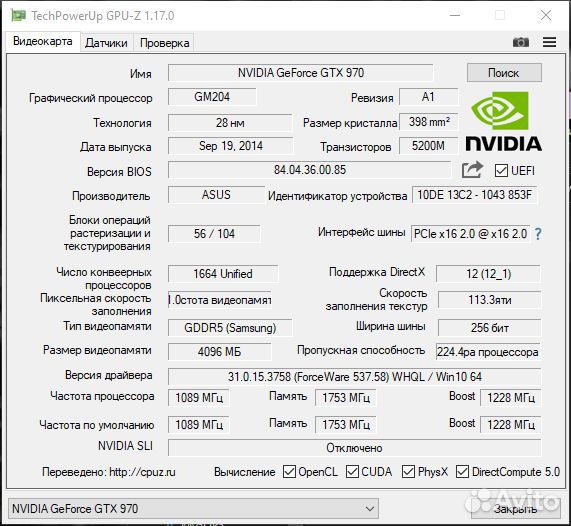Click the 1664 Unified shaders field
The height and width of the screenshot is (526, 571).
pos(223,274)
